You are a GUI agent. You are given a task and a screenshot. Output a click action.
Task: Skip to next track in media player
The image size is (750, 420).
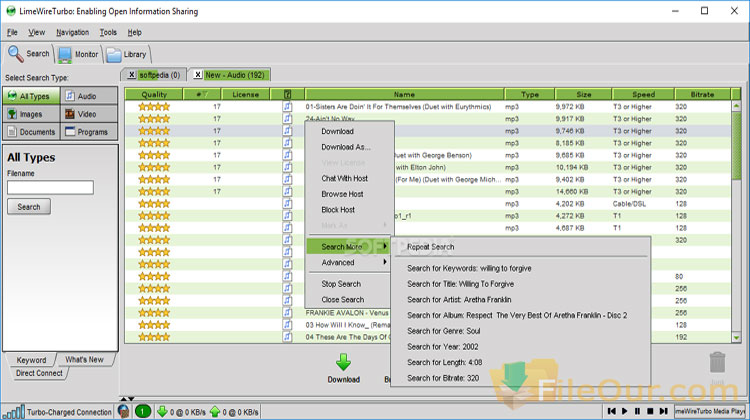pos(663,411)
